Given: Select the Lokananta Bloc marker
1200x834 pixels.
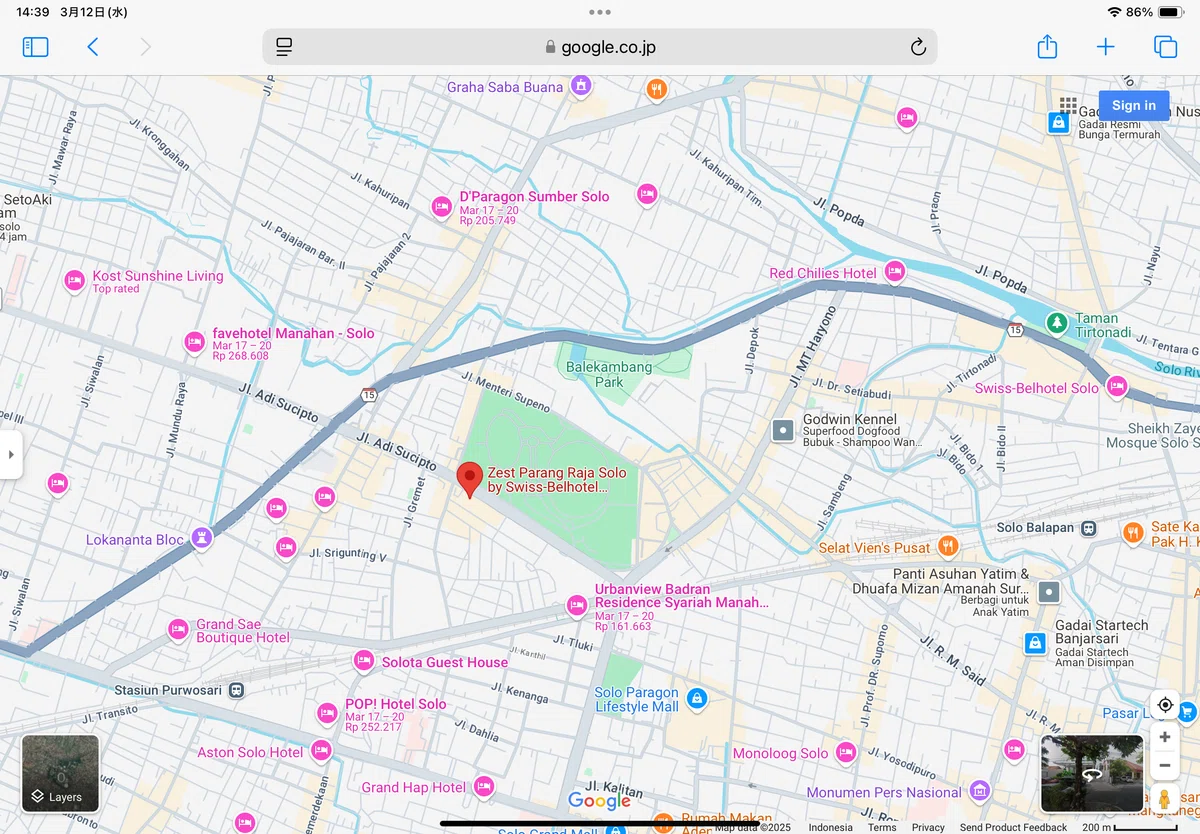Looking at the screenshot, I should [202, 538].
